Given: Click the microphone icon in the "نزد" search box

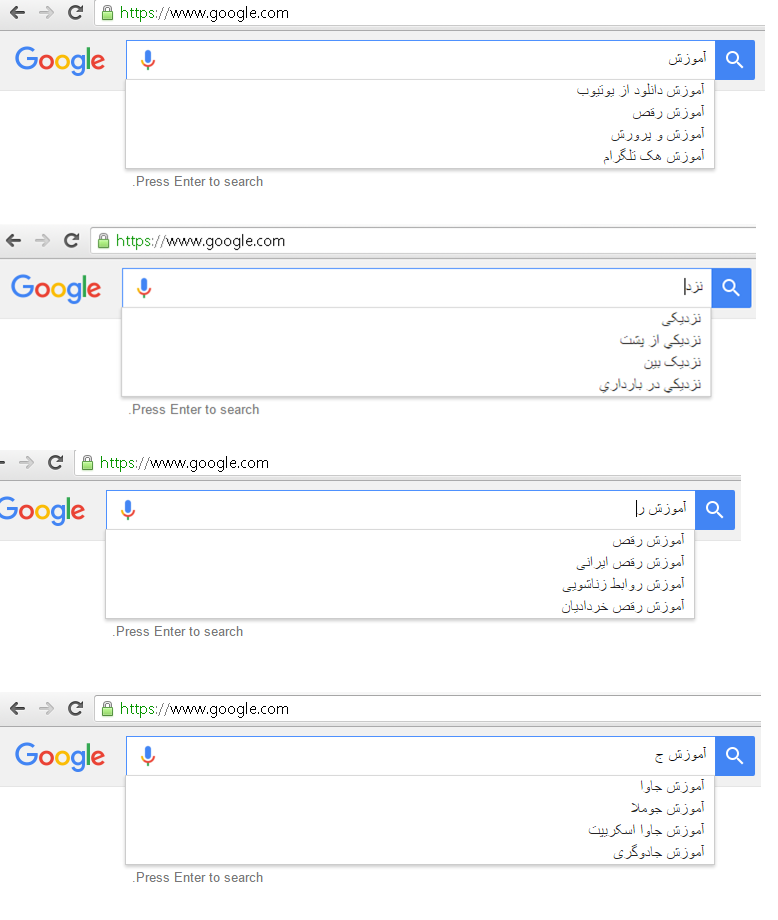Looking at the screenshot, I should pyautogui.click(x=144, y=288).
